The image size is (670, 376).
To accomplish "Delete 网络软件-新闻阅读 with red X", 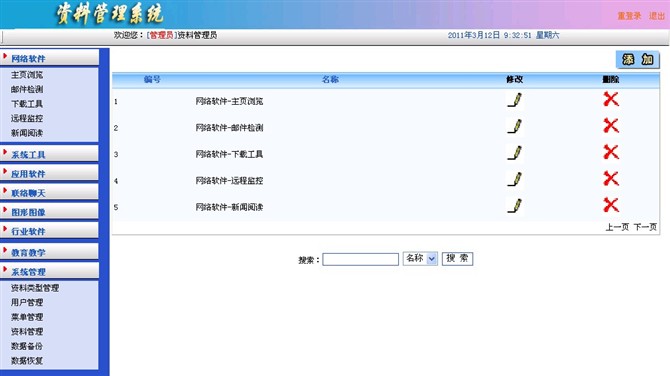I will [611, 205].
